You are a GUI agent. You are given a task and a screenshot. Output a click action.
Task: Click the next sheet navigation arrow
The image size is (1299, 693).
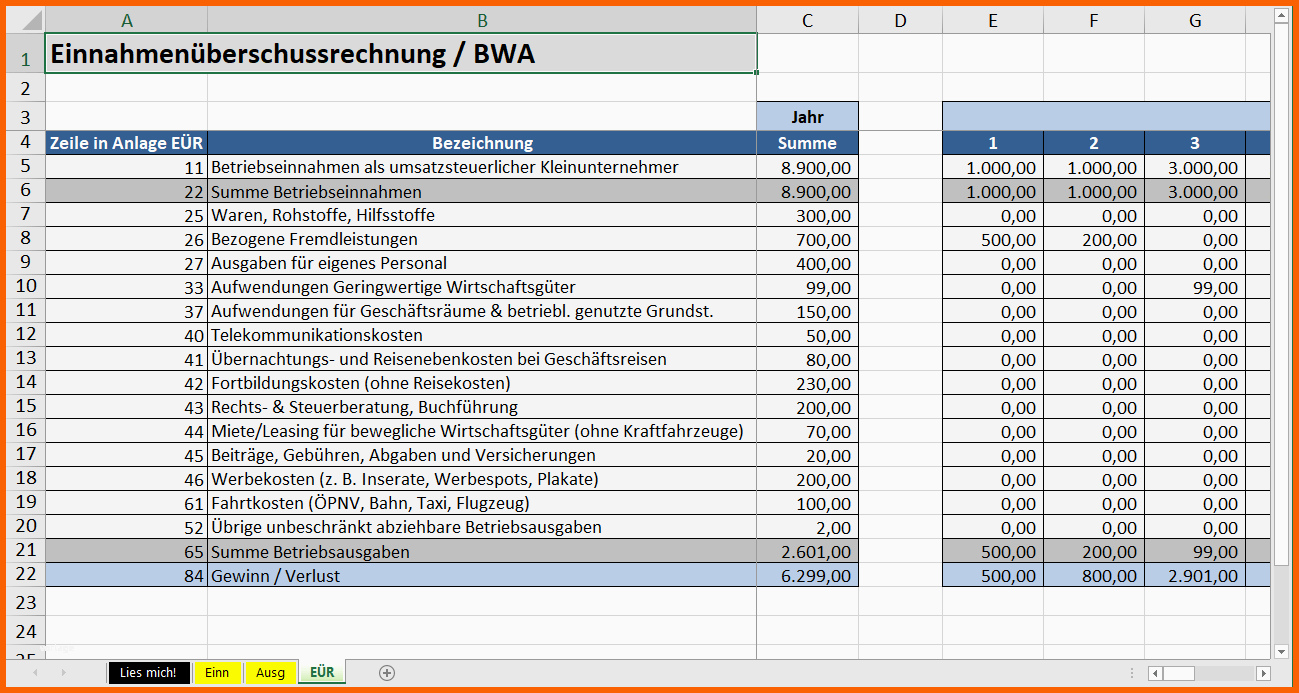tap(63, 673)
